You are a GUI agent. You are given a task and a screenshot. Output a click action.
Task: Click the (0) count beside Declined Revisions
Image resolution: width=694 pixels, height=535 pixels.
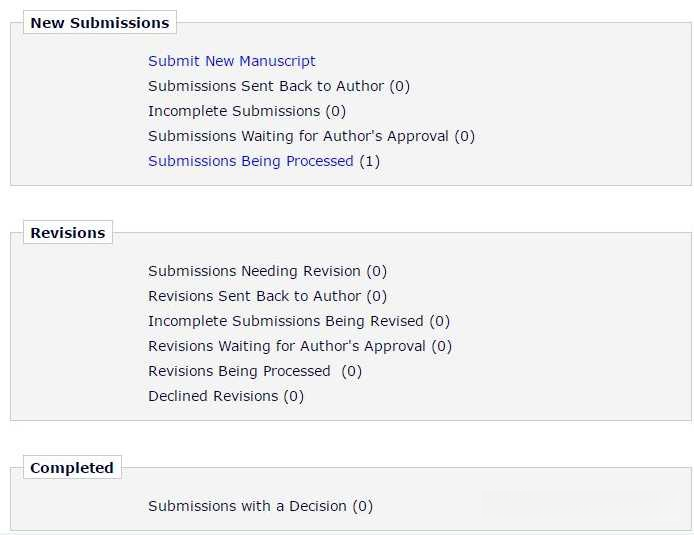pos(293,396)
